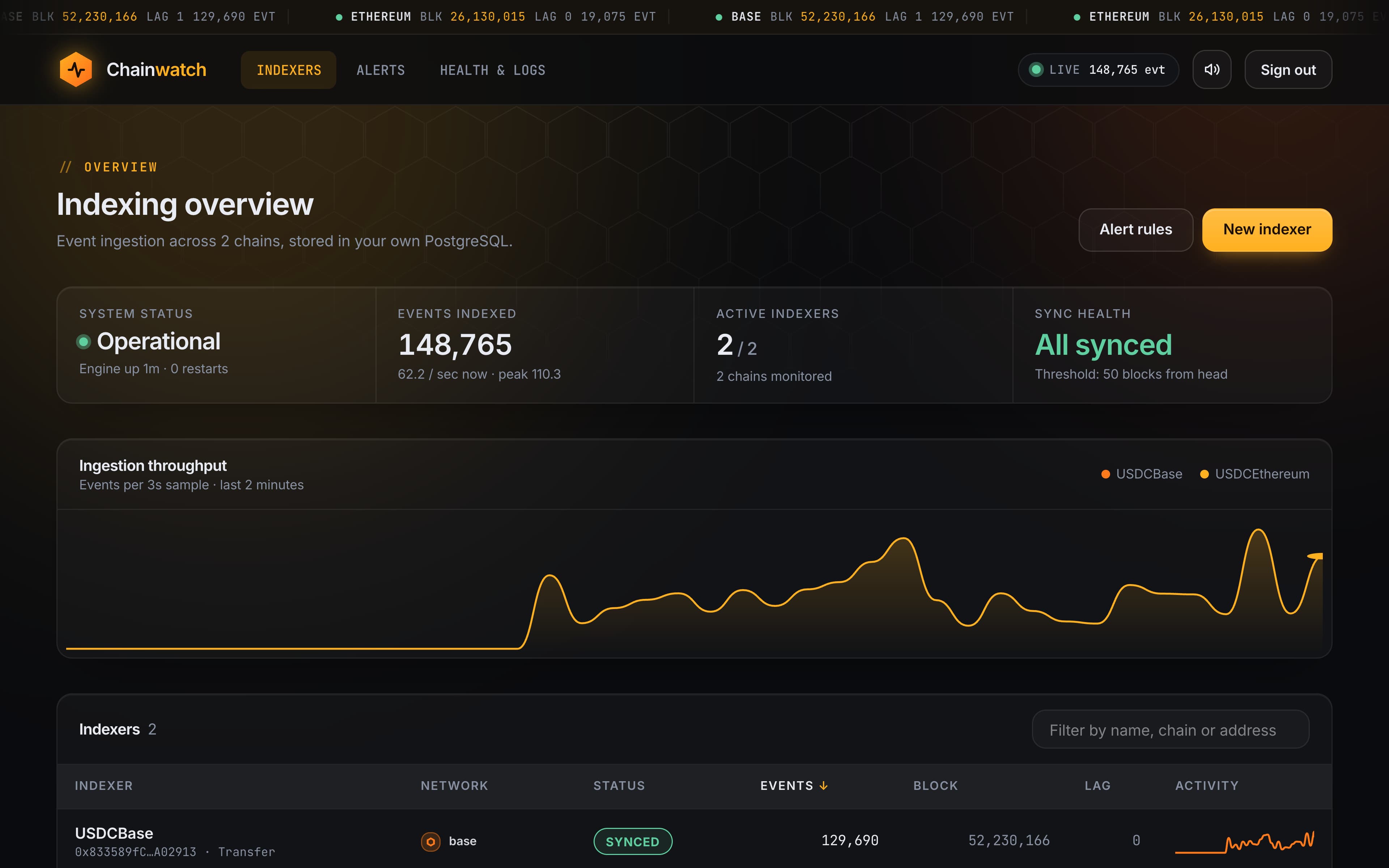Sort table by NETWORK column header
The height and width of the screenshot is (868, 1389).
(454, 785)
